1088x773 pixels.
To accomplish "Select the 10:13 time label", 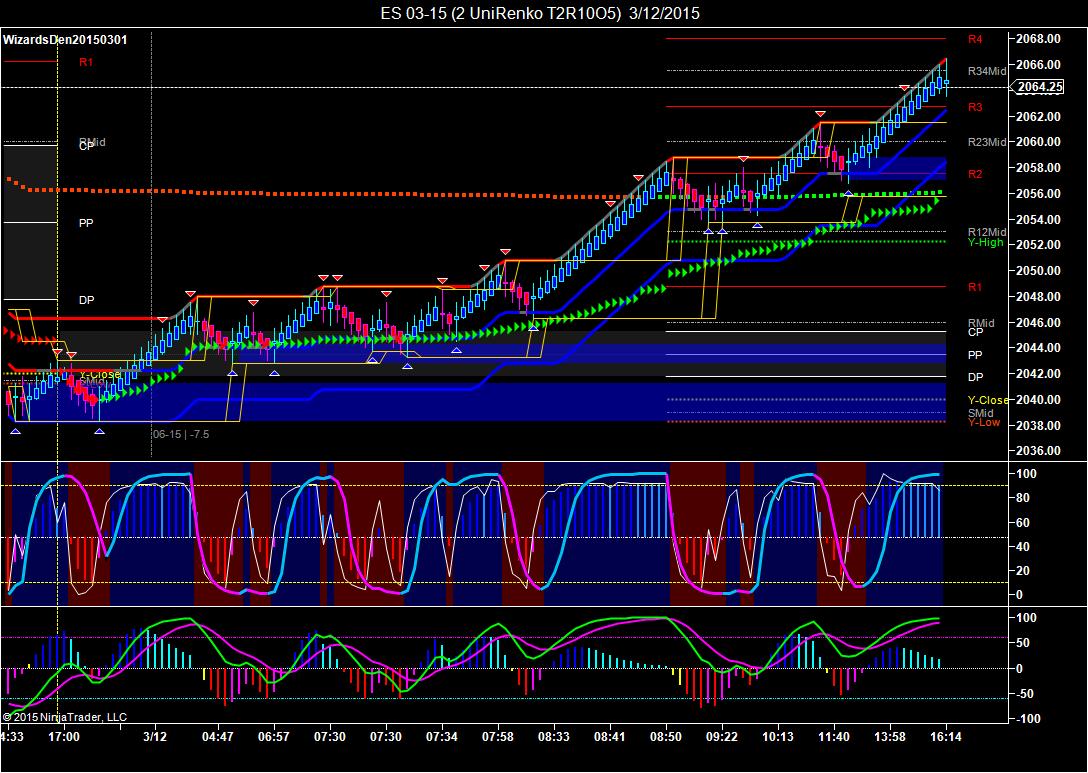I will 778,737.
